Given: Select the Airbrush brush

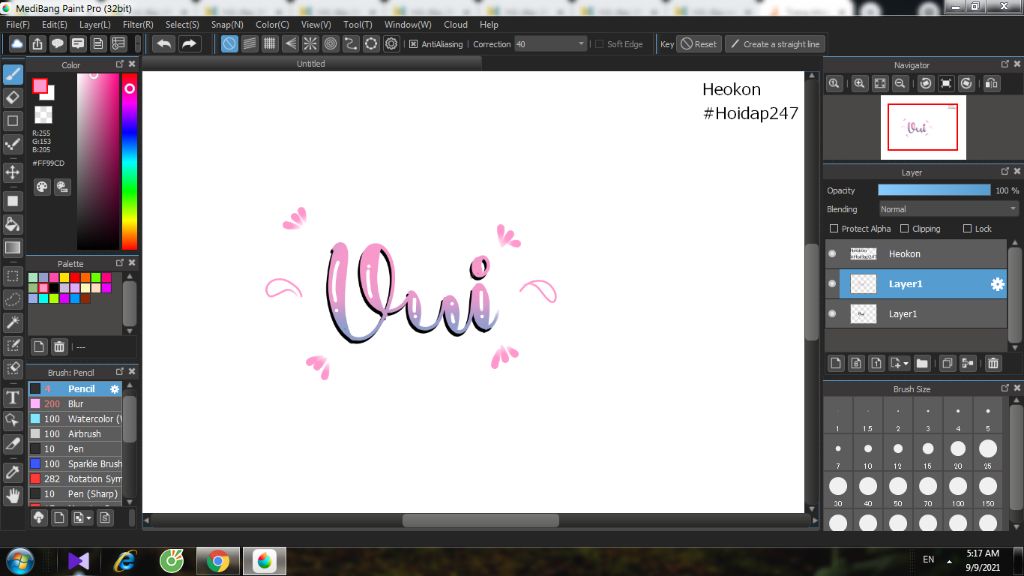Looking at the screenshot, I should click(x=75, y=434).
